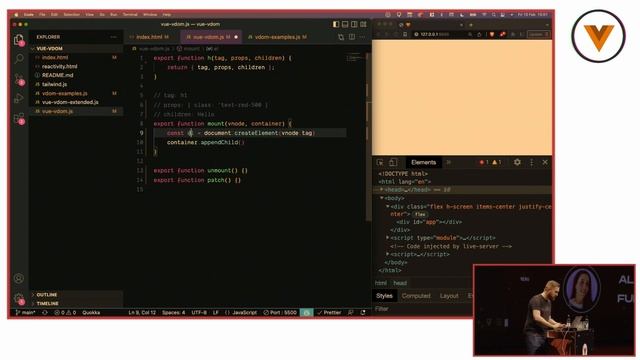This screenshot has width=640, height=360.
Task: Click the feedback icon in status bar
Action: pos(351,313)
